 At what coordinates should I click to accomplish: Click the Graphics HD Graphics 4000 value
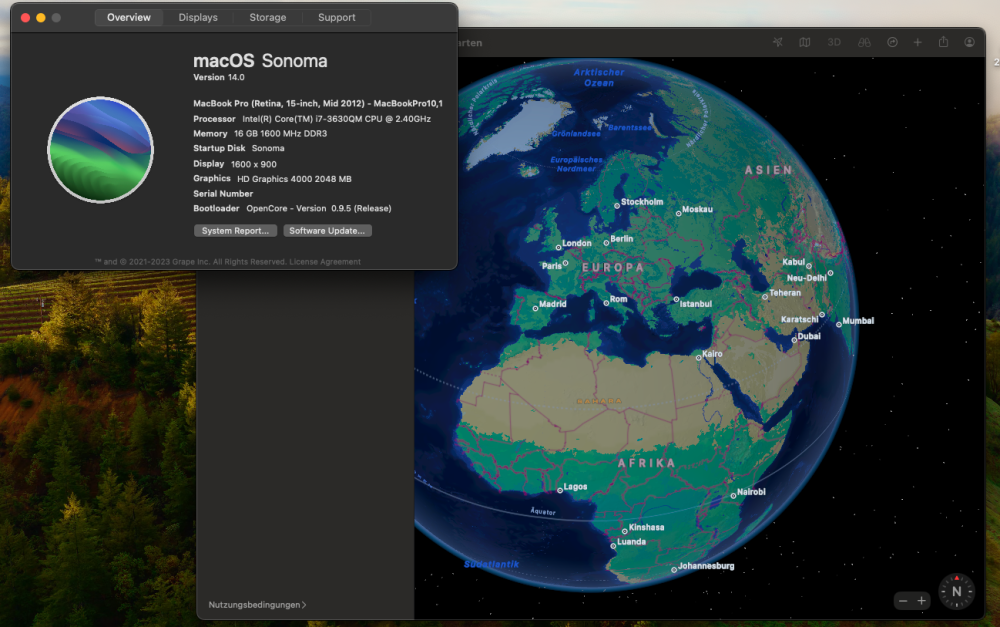click(x=294, y=179)
